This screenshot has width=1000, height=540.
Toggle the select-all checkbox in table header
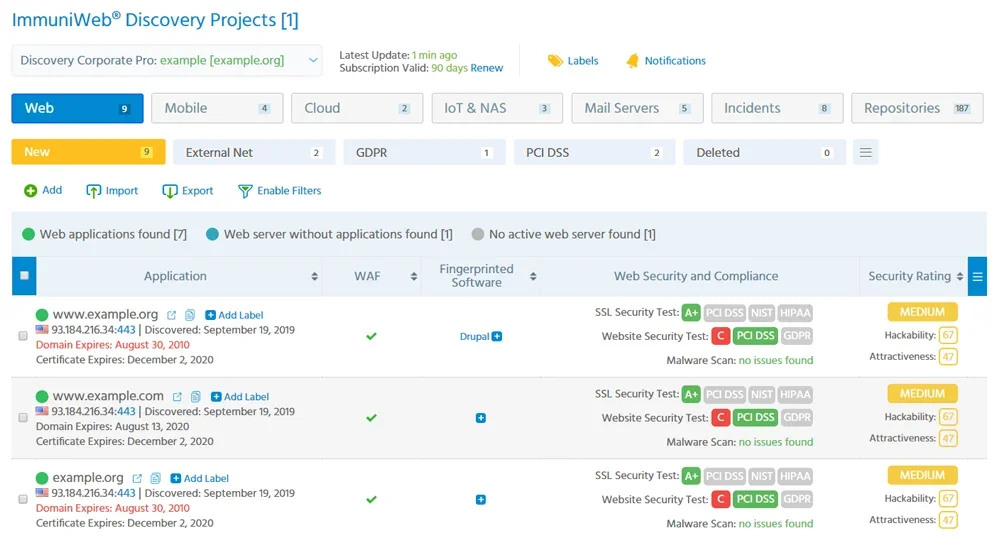(x=24, y=276)
